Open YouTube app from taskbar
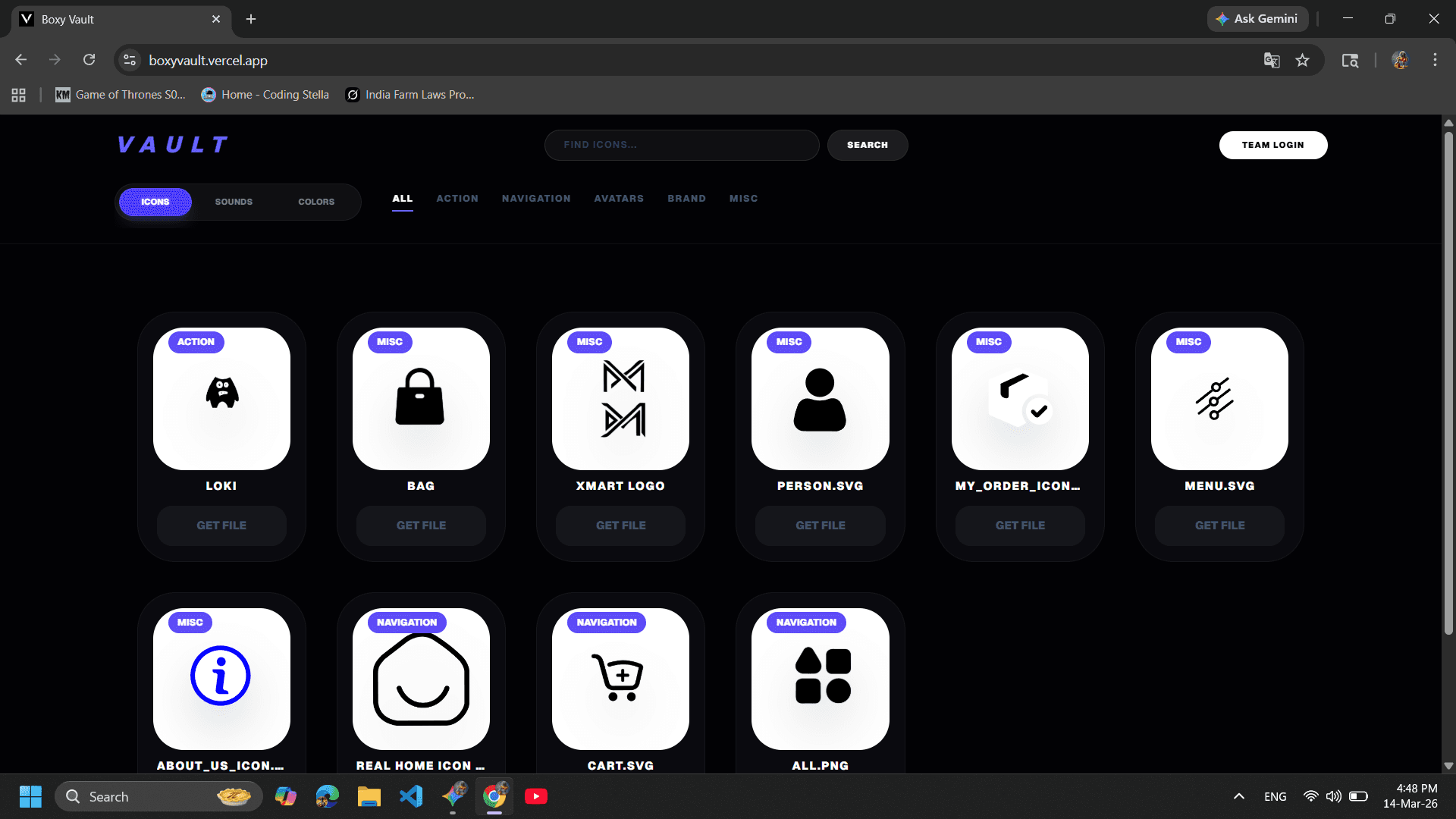 coord(536,796)
